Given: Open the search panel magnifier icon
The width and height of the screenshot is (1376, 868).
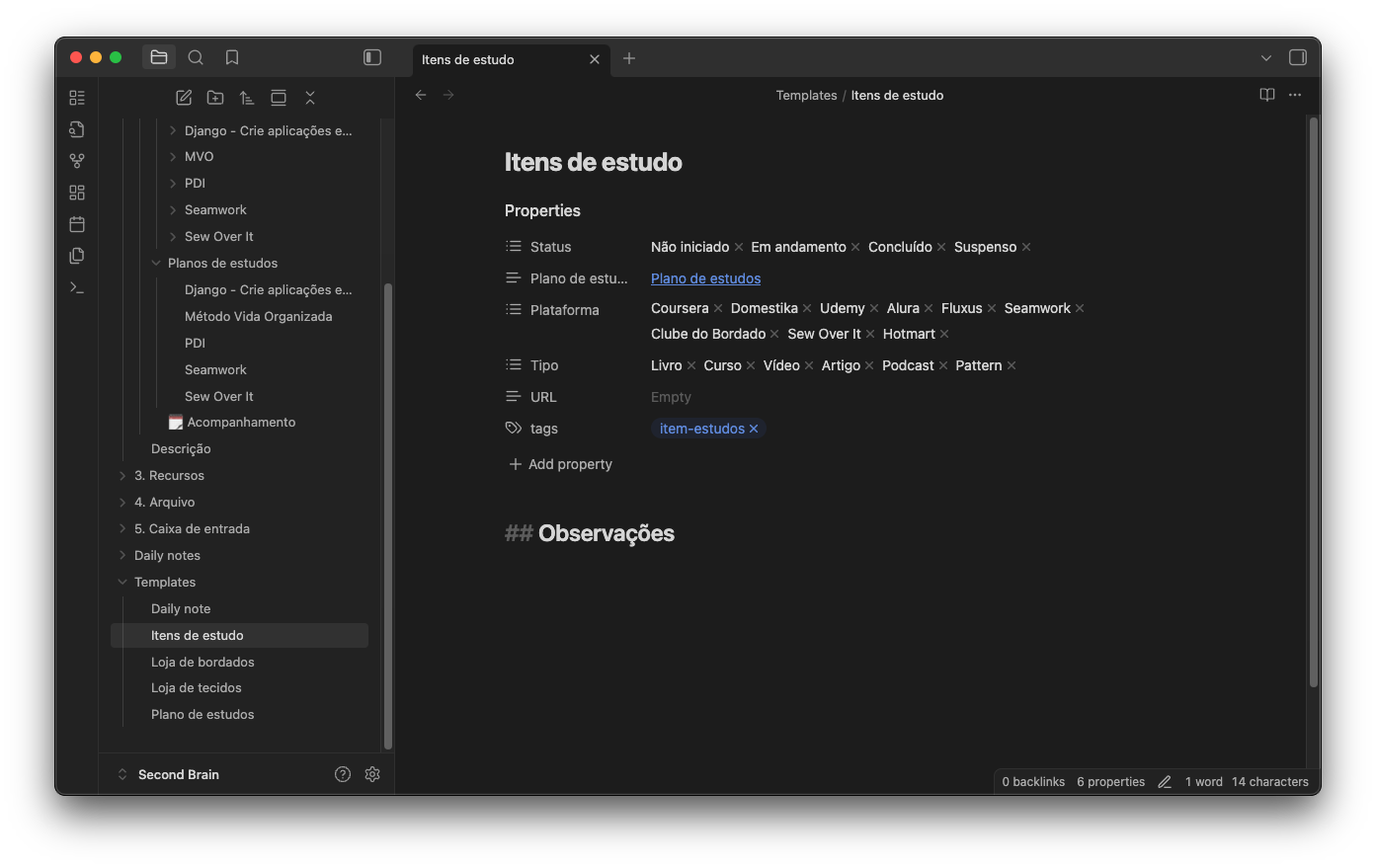Looking at the screenshot, I should (x=196, y=57).
